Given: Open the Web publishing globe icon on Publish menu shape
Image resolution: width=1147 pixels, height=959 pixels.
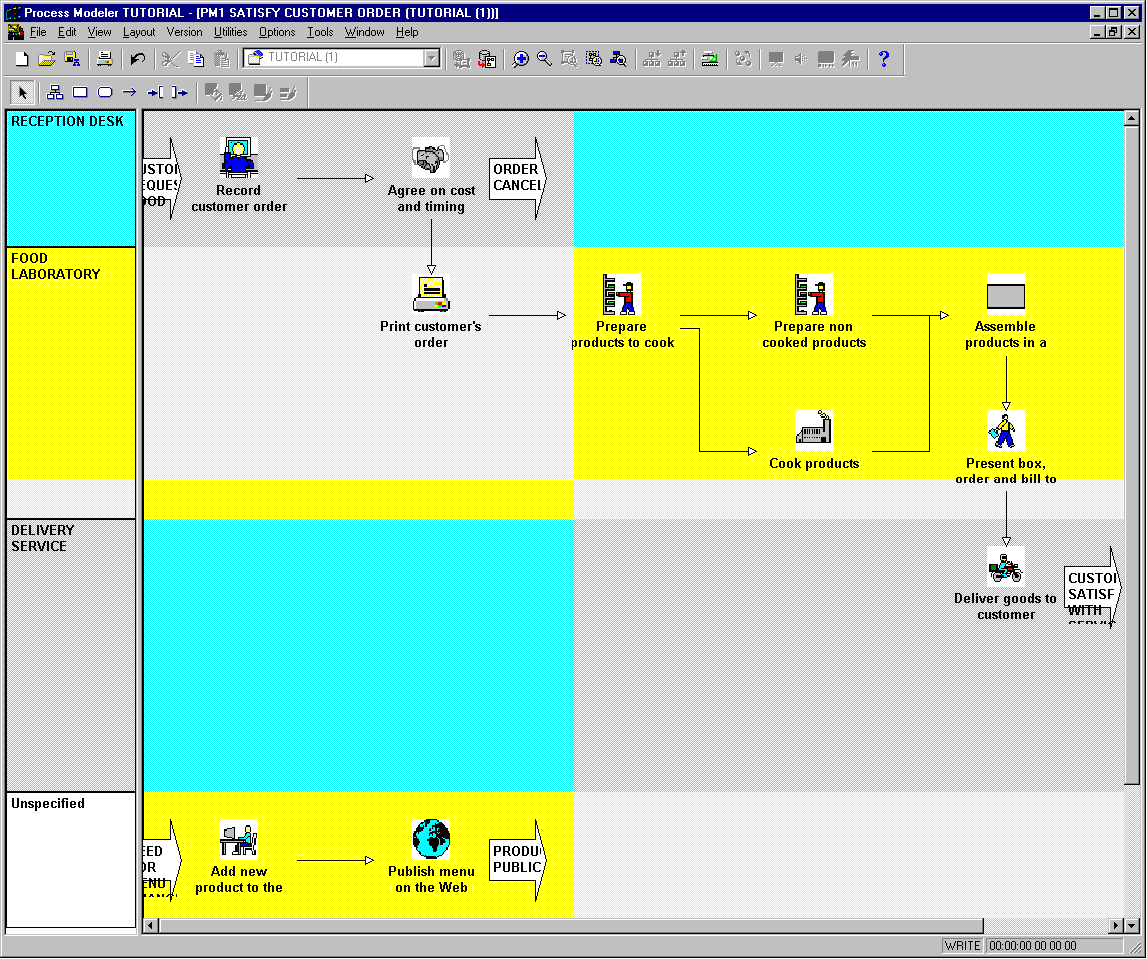Looking at the screenshot, I should point(430,839).
